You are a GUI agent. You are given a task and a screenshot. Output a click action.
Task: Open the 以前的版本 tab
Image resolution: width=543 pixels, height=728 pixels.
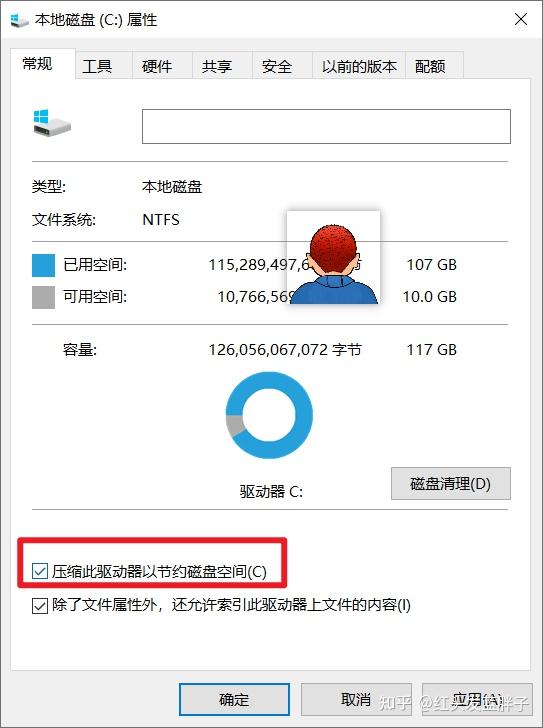359,66
